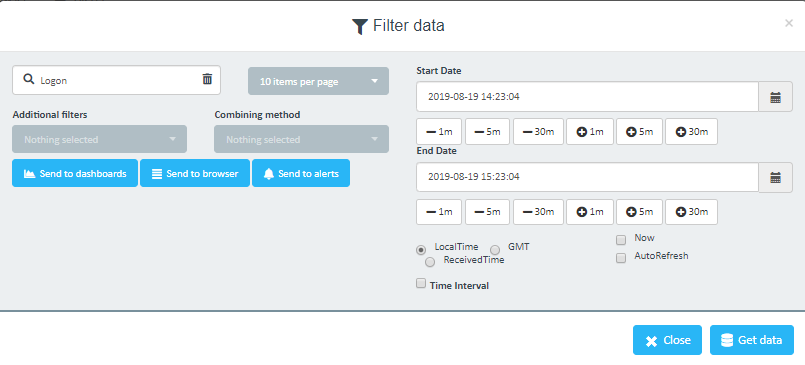Open the Start Date calendar picker

point(775,97)
